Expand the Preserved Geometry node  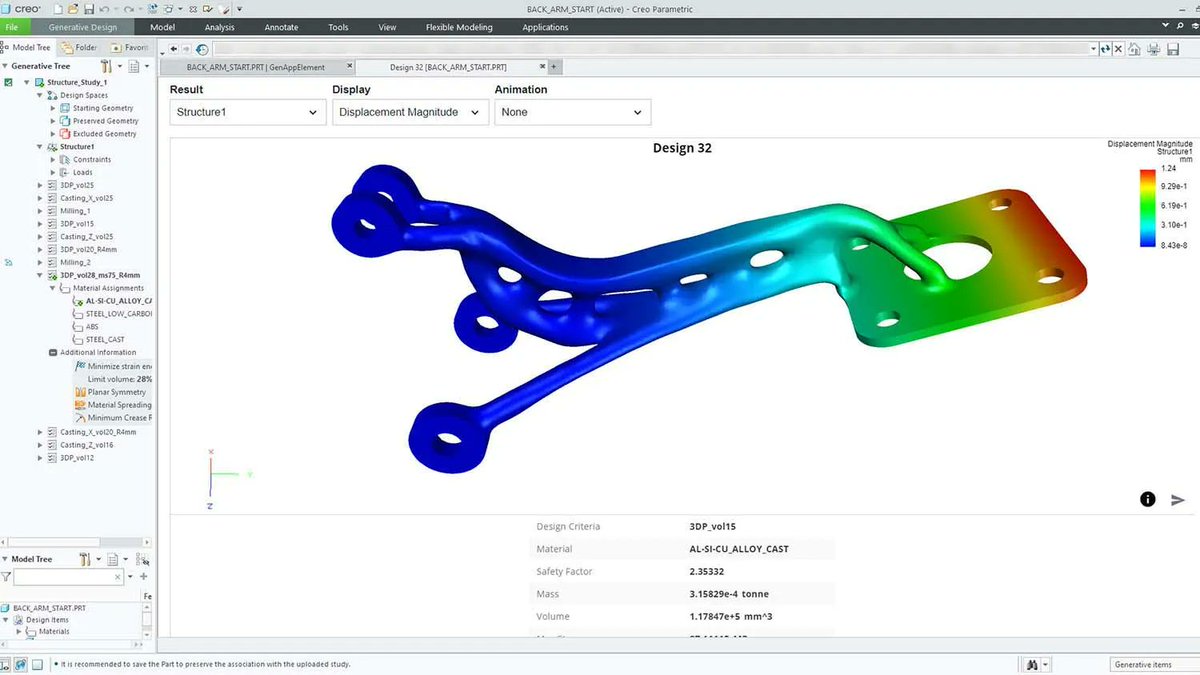point(53,121)
